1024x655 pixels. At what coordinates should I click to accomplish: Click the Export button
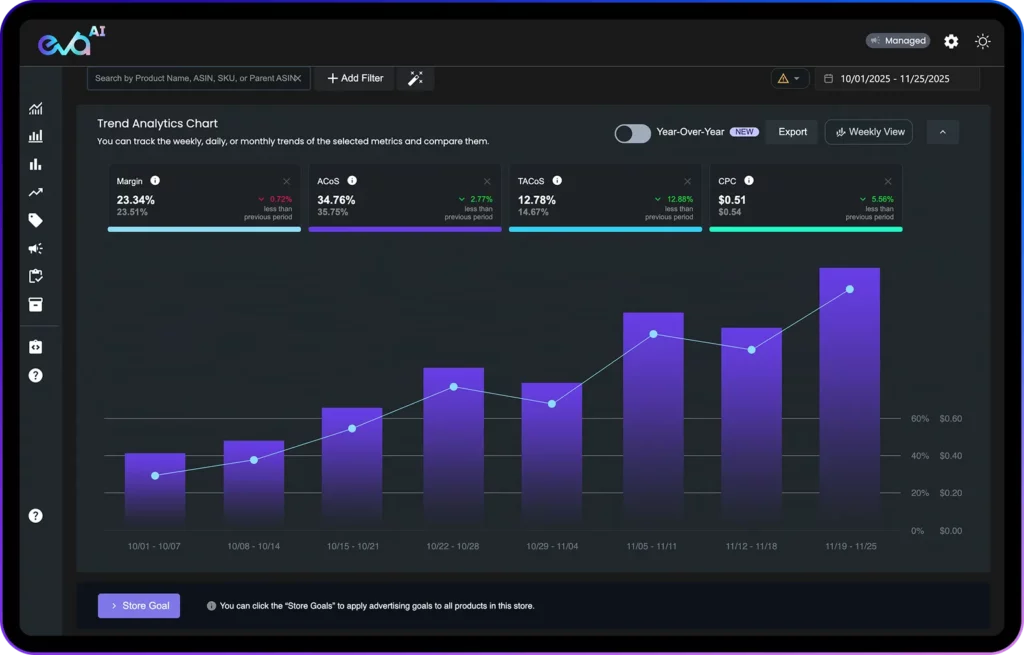[x=791, y=131]
